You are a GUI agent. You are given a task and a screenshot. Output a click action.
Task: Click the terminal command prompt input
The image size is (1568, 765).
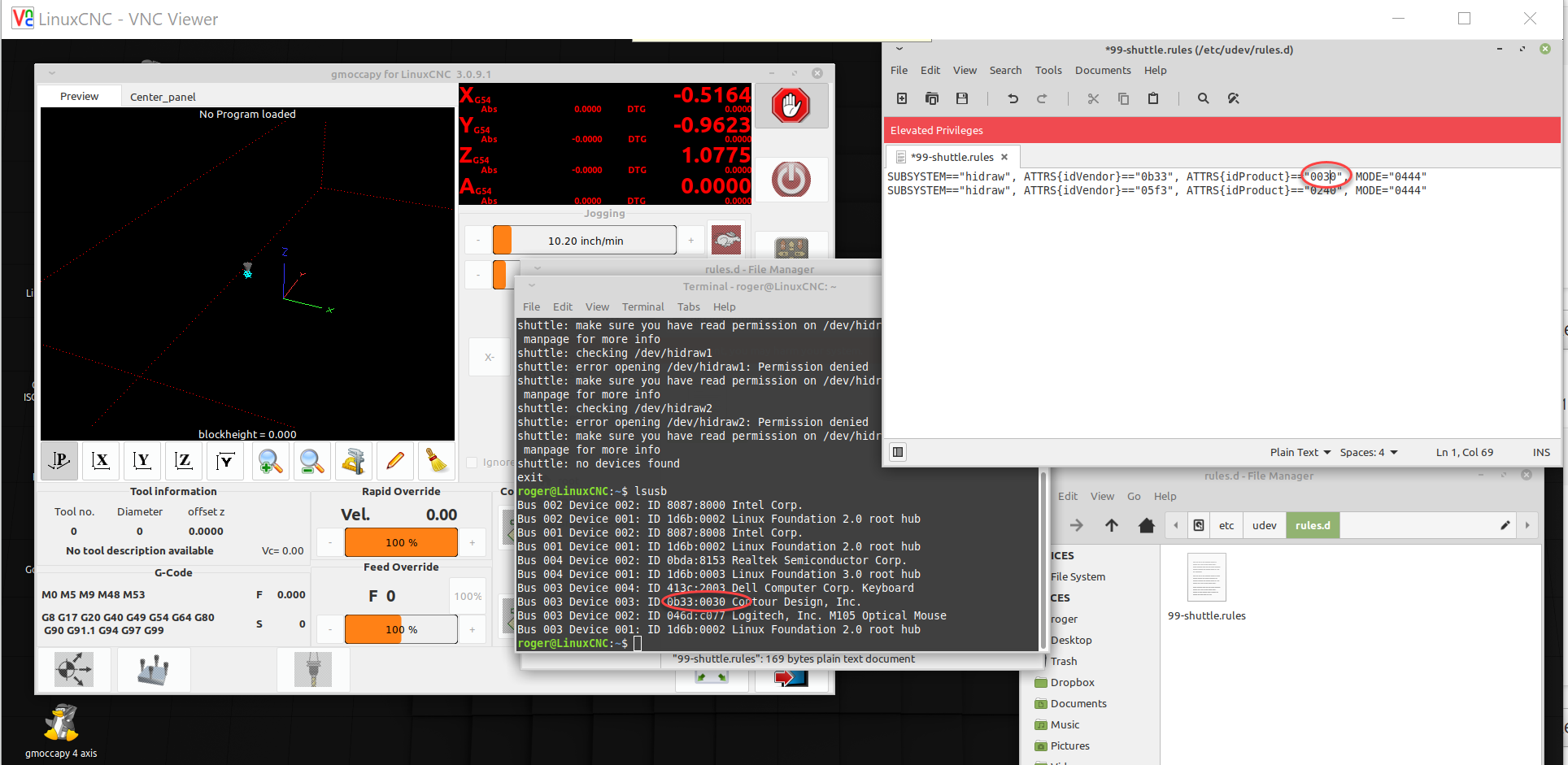click(x=638, y=643)
